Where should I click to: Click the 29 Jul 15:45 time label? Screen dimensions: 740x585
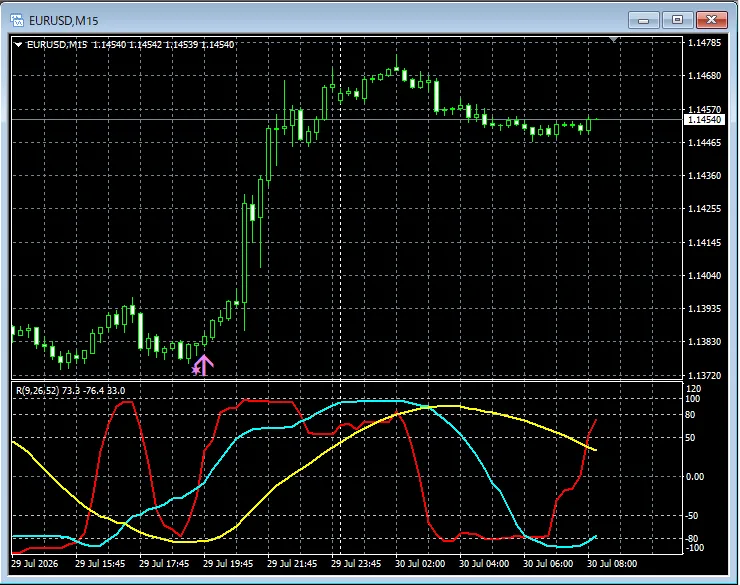click(100, 564)
